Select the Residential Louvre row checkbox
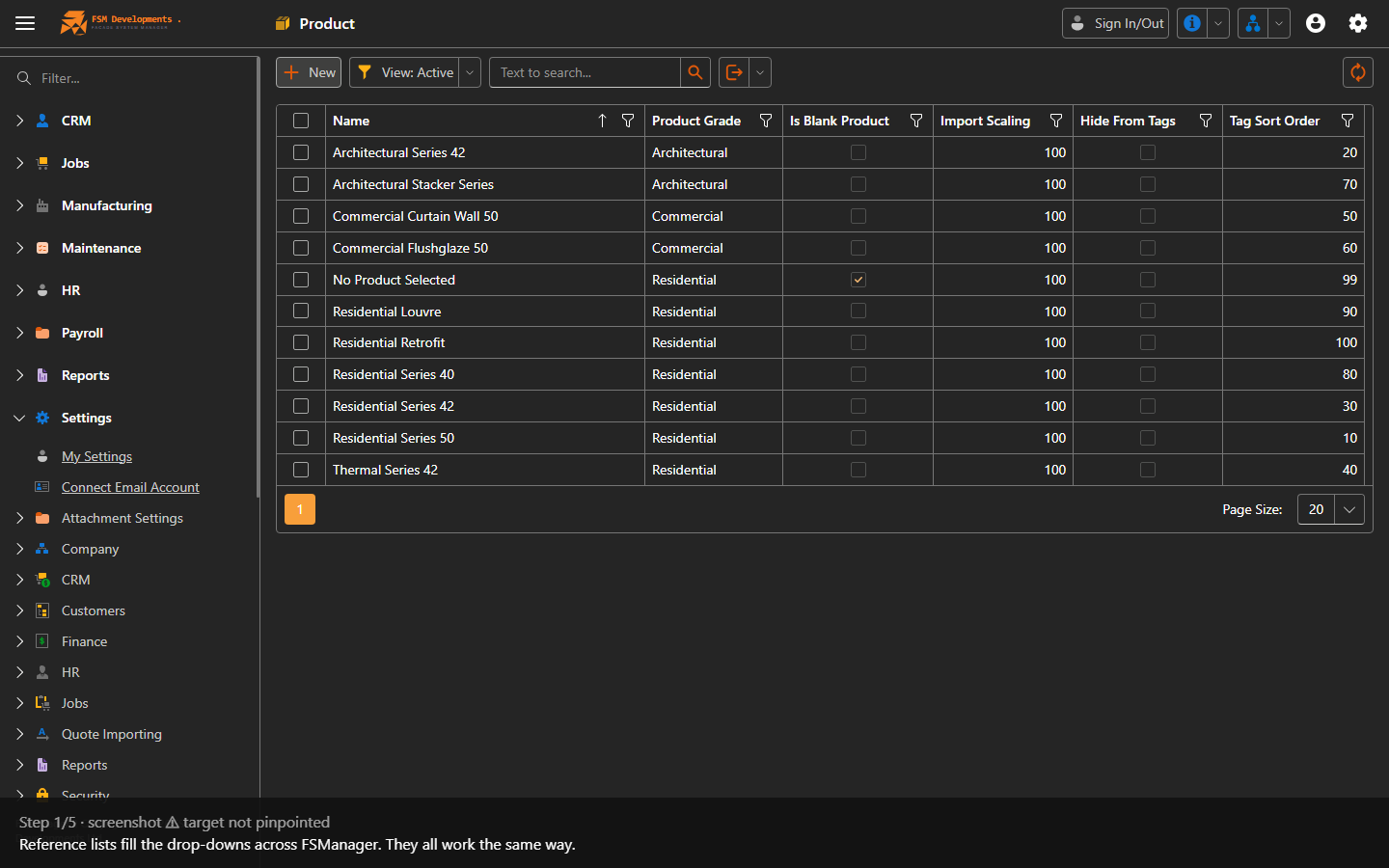This screenshot has width=1389, height=868. 301,312
